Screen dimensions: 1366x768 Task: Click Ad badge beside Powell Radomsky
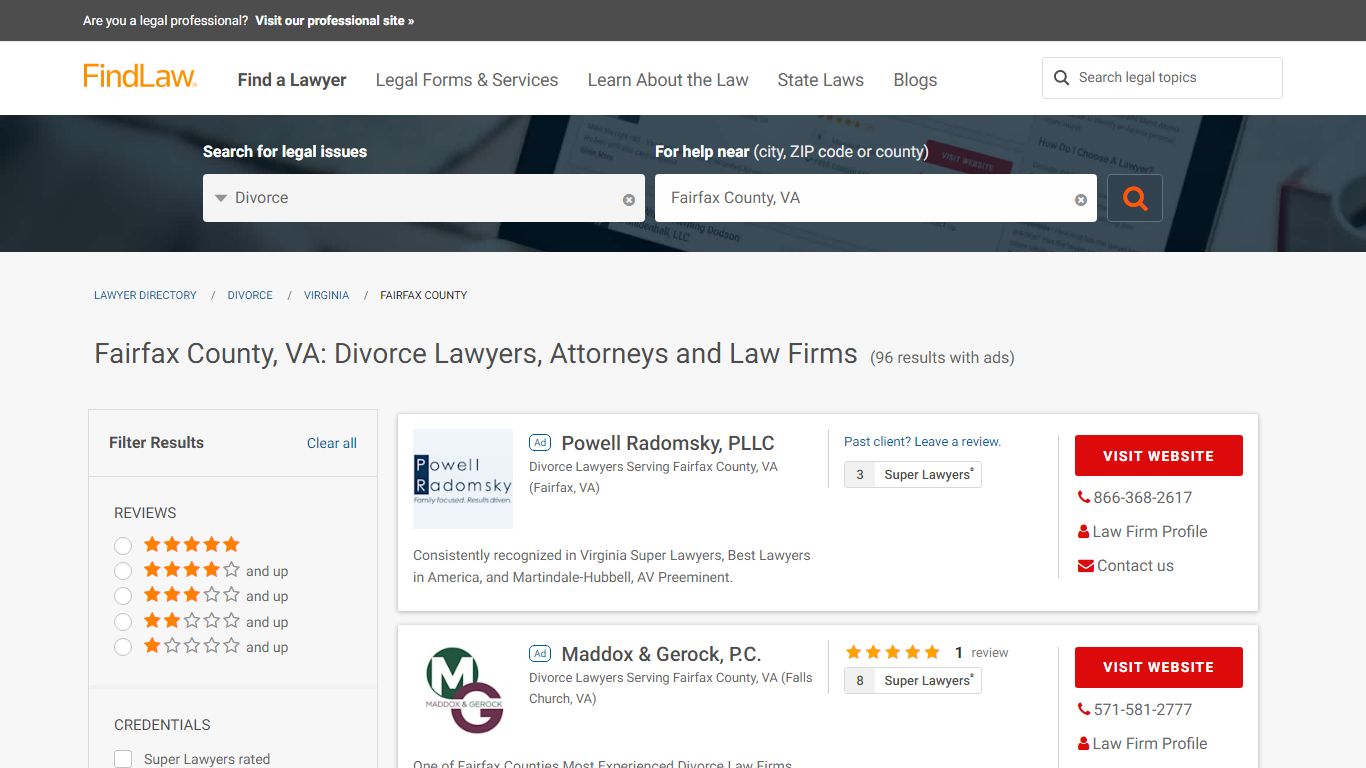point(540,443)
